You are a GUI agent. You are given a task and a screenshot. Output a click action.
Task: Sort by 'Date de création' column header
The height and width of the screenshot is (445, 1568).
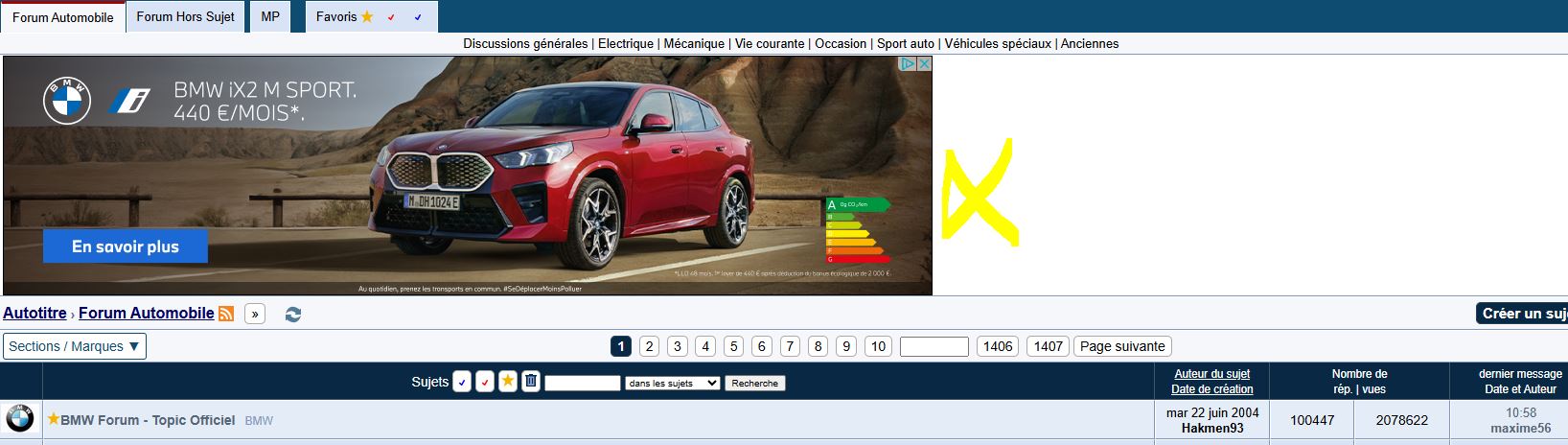pos(1212,389)
